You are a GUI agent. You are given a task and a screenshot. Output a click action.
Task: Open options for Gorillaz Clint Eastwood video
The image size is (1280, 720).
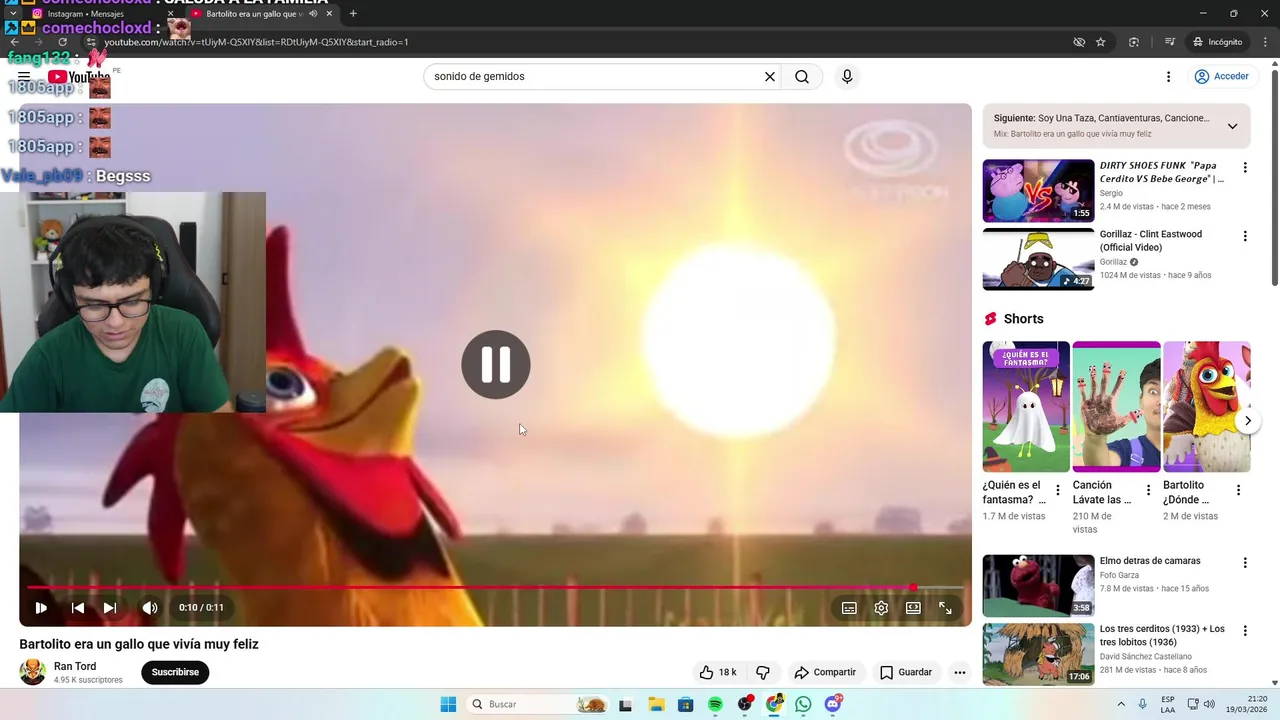1245,237
